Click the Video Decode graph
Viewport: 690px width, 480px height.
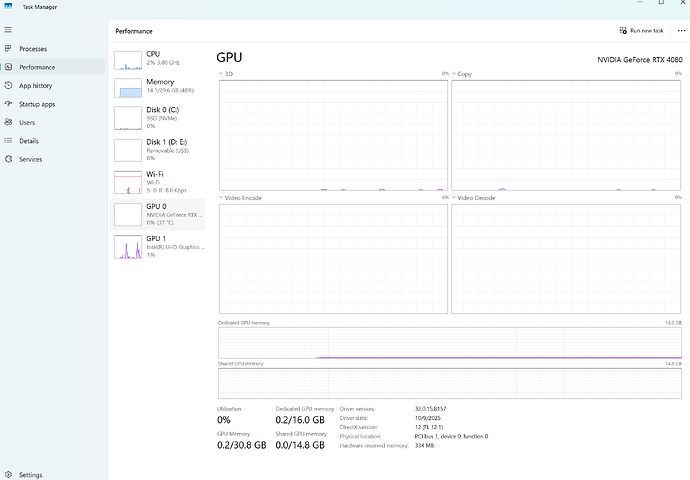[566, 259]
